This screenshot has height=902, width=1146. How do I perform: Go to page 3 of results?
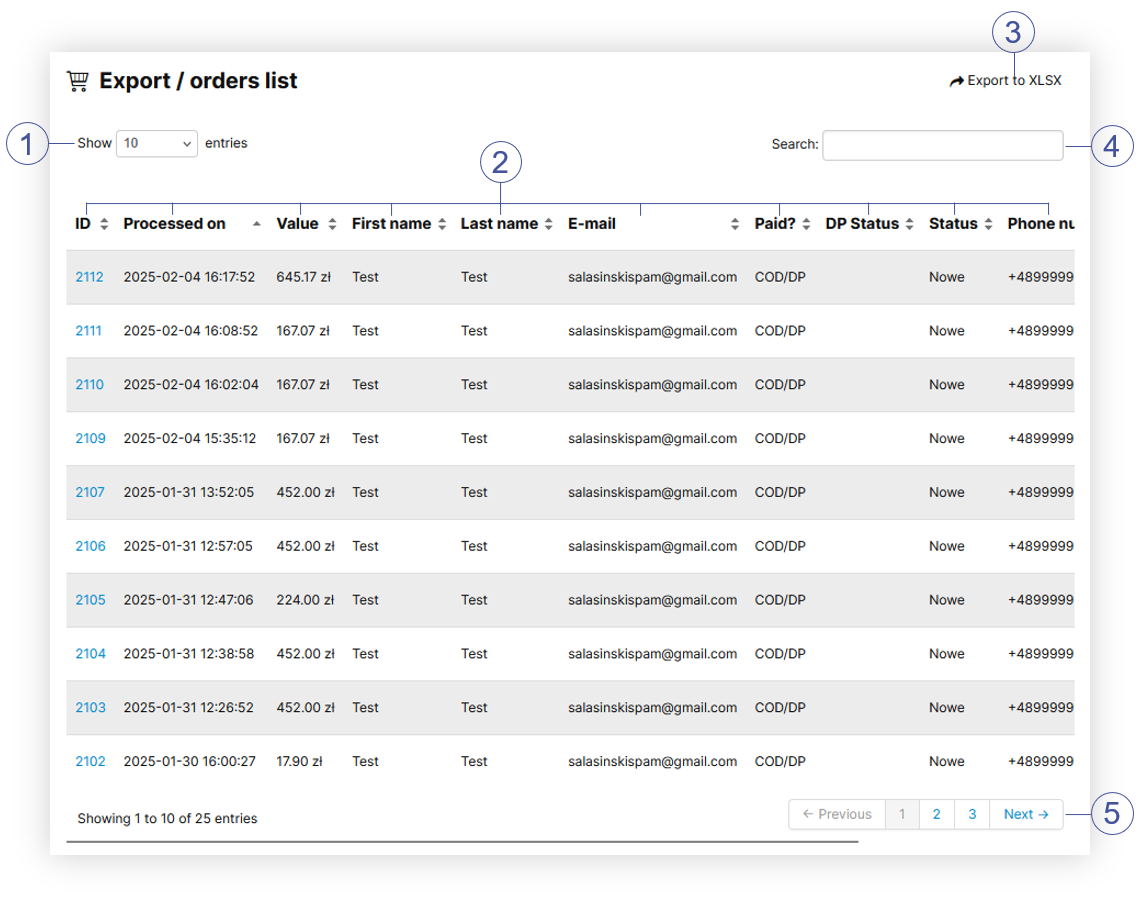972,814
